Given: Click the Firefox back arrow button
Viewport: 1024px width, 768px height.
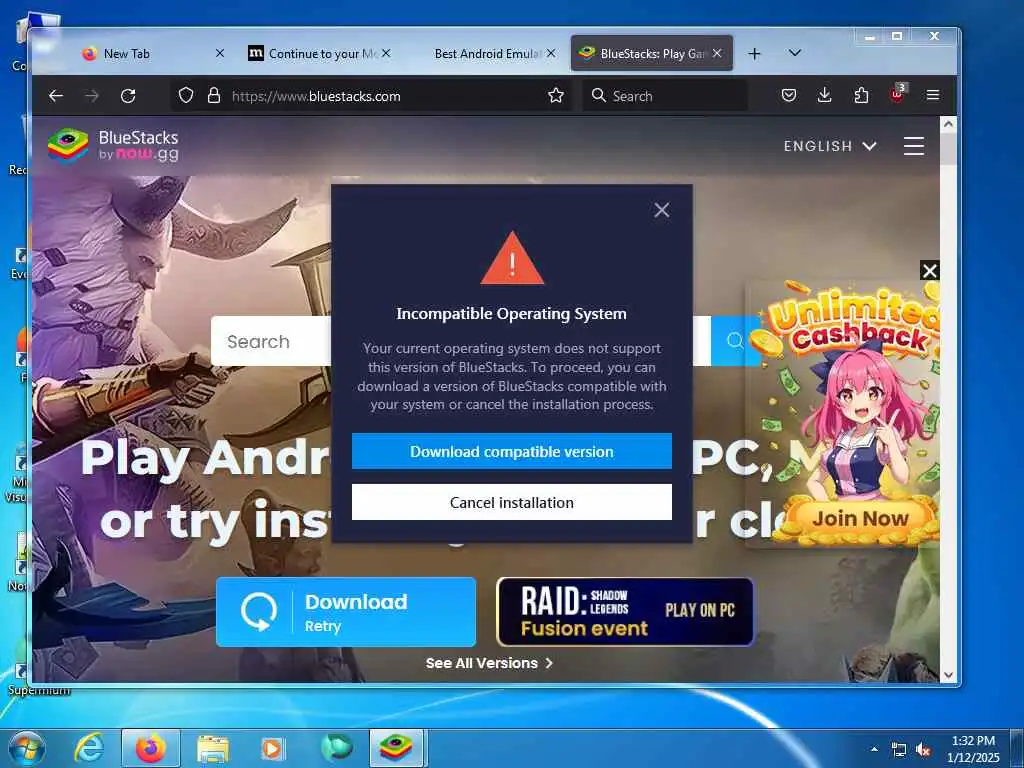Looking at the screenshot, I should (x=56, y=96).
